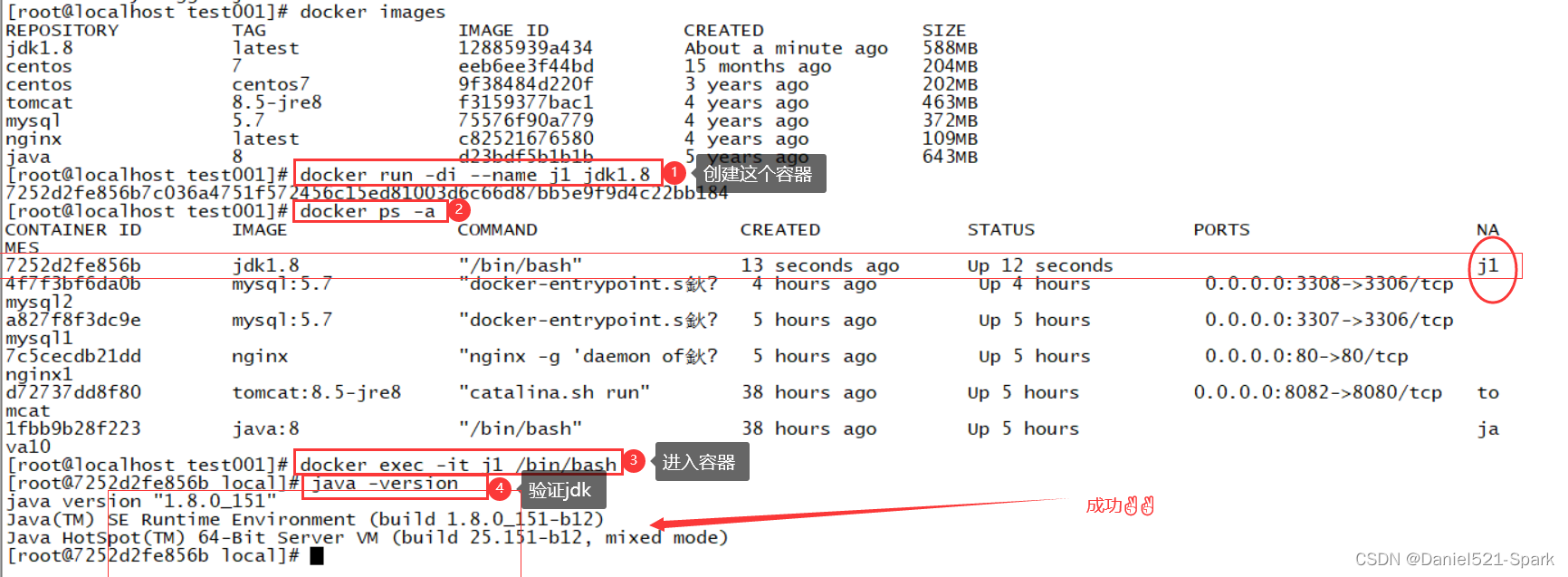Click the 创建这个容器 annotation label

pos(758,174)
